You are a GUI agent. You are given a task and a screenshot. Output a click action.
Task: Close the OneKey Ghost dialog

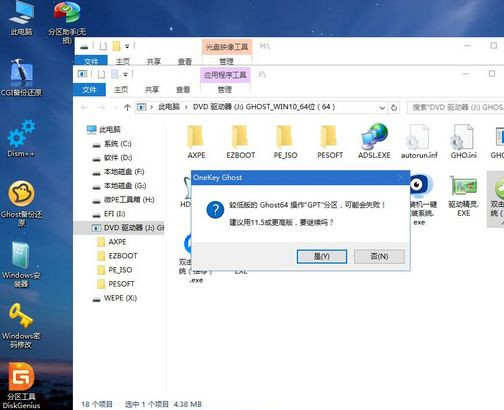pos(401,177)
